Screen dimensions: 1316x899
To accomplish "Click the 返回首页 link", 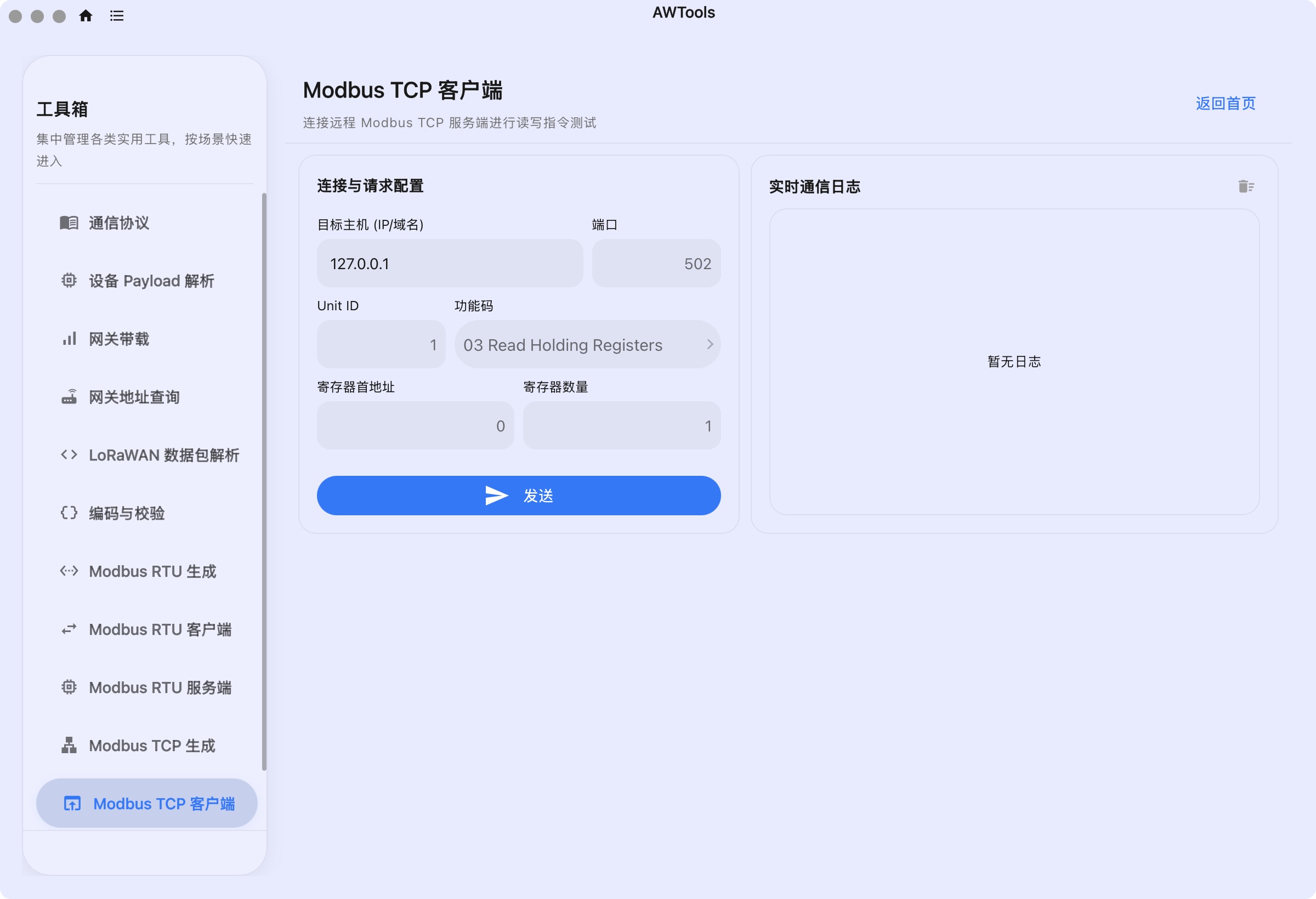I will click(1226, 104).
